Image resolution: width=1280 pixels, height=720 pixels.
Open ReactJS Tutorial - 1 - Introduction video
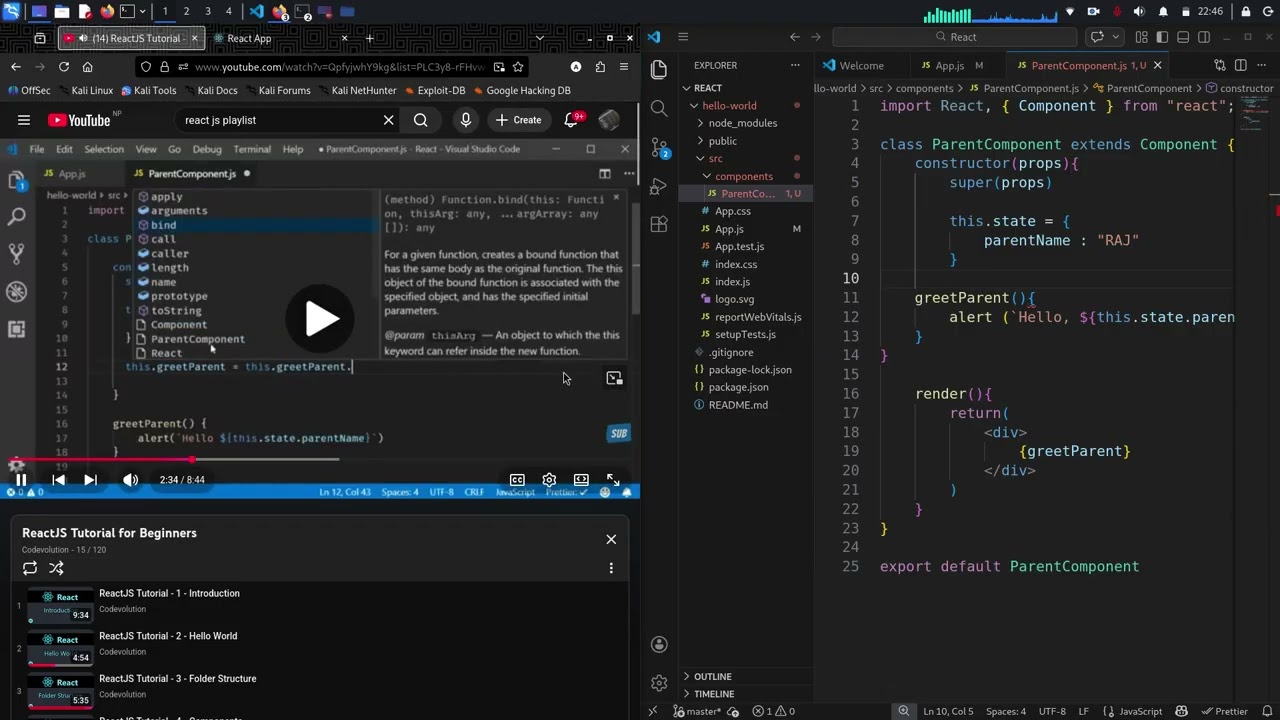pos(169,593)
